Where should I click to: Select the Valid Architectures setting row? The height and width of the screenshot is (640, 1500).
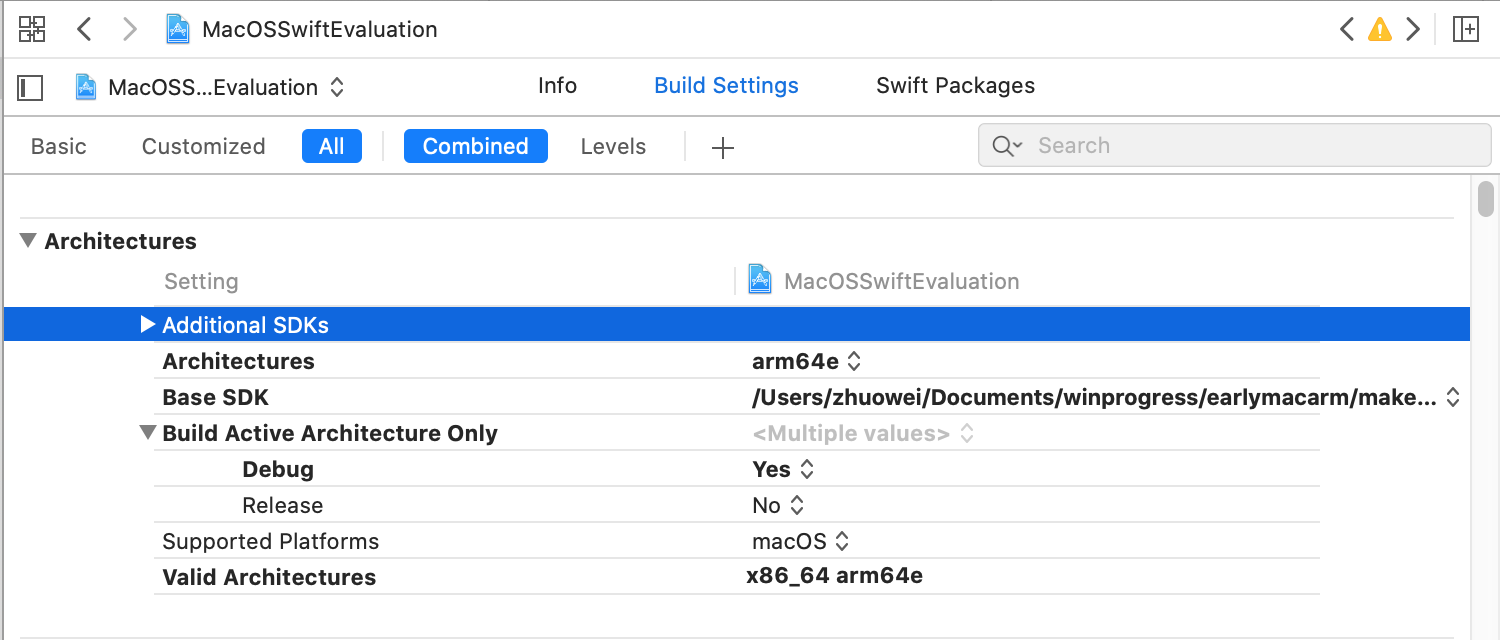click(736, 577)
